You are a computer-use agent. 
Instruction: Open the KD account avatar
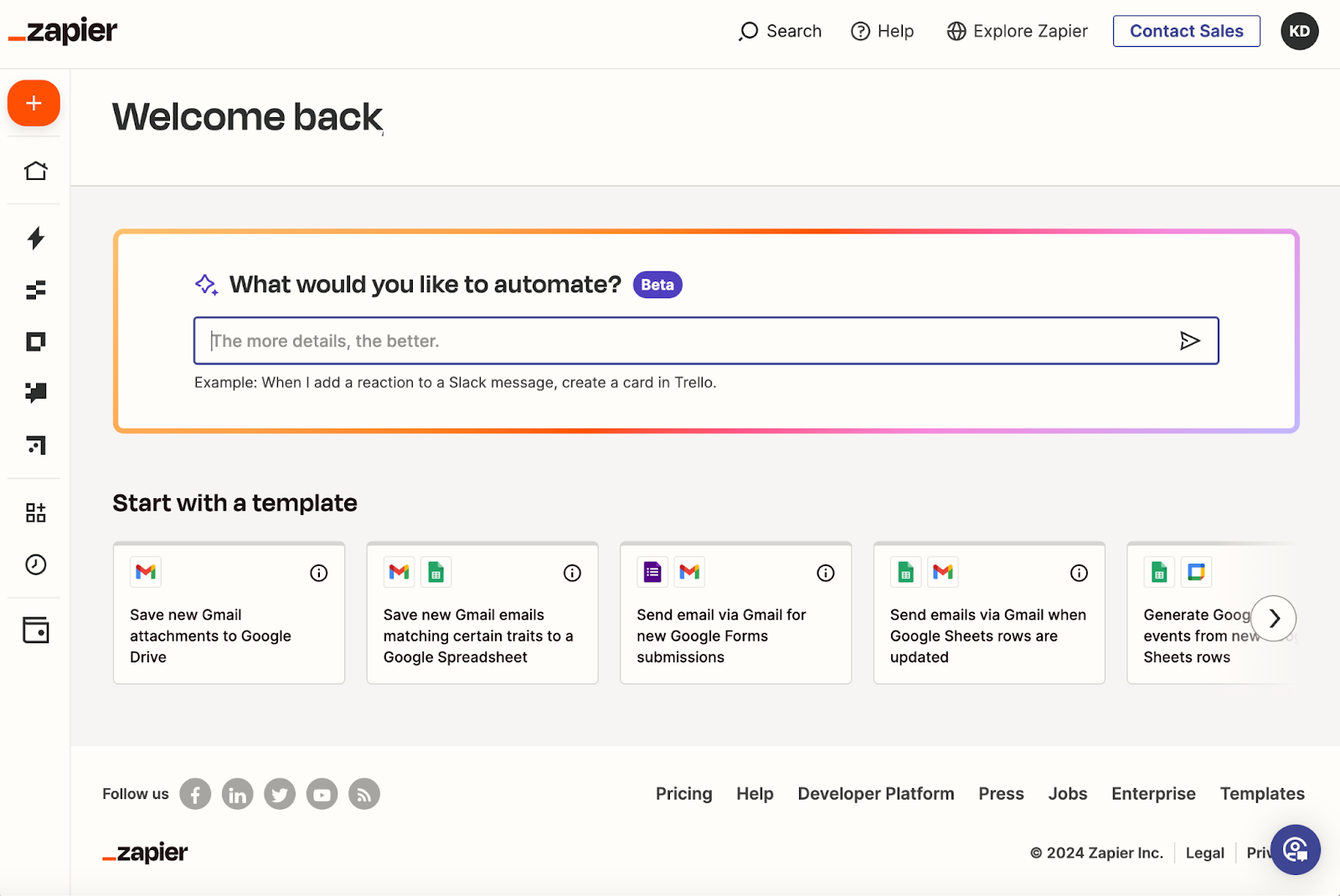click(x=1299, y=31)
